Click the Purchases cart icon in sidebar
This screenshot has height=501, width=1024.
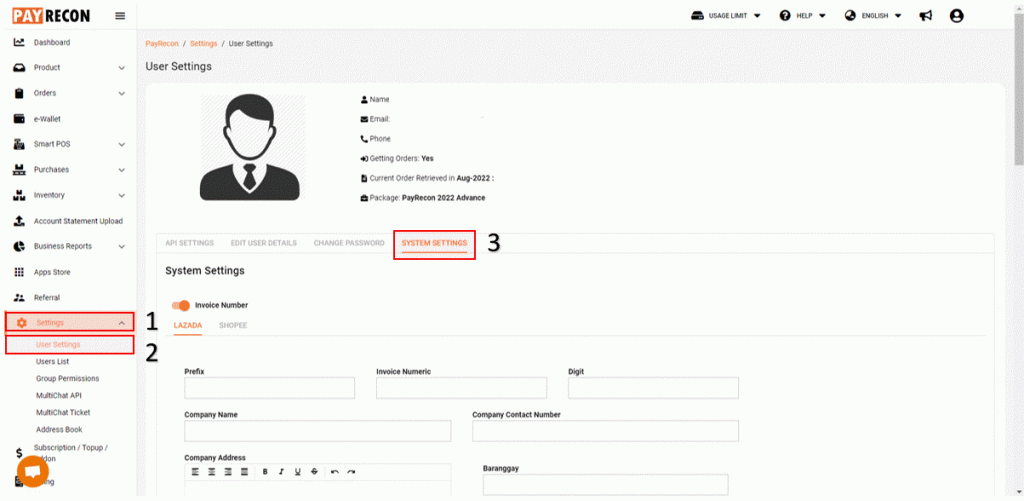tap(19, 170)
